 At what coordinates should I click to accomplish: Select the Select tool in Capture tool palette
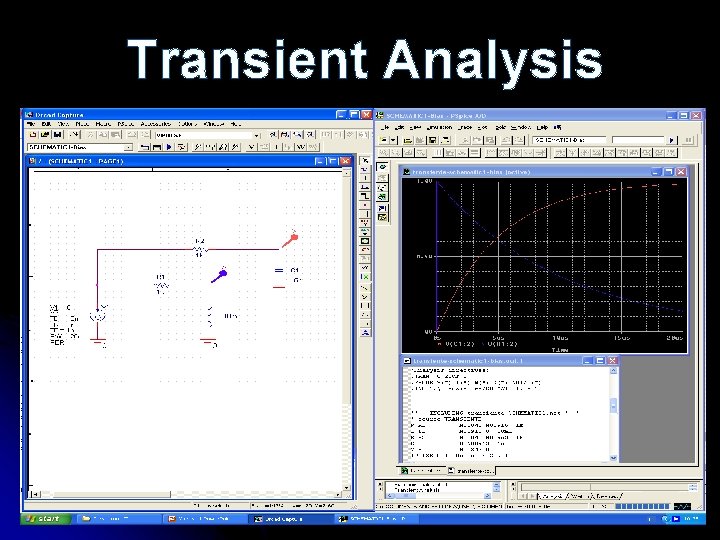(x=365, y=161)
